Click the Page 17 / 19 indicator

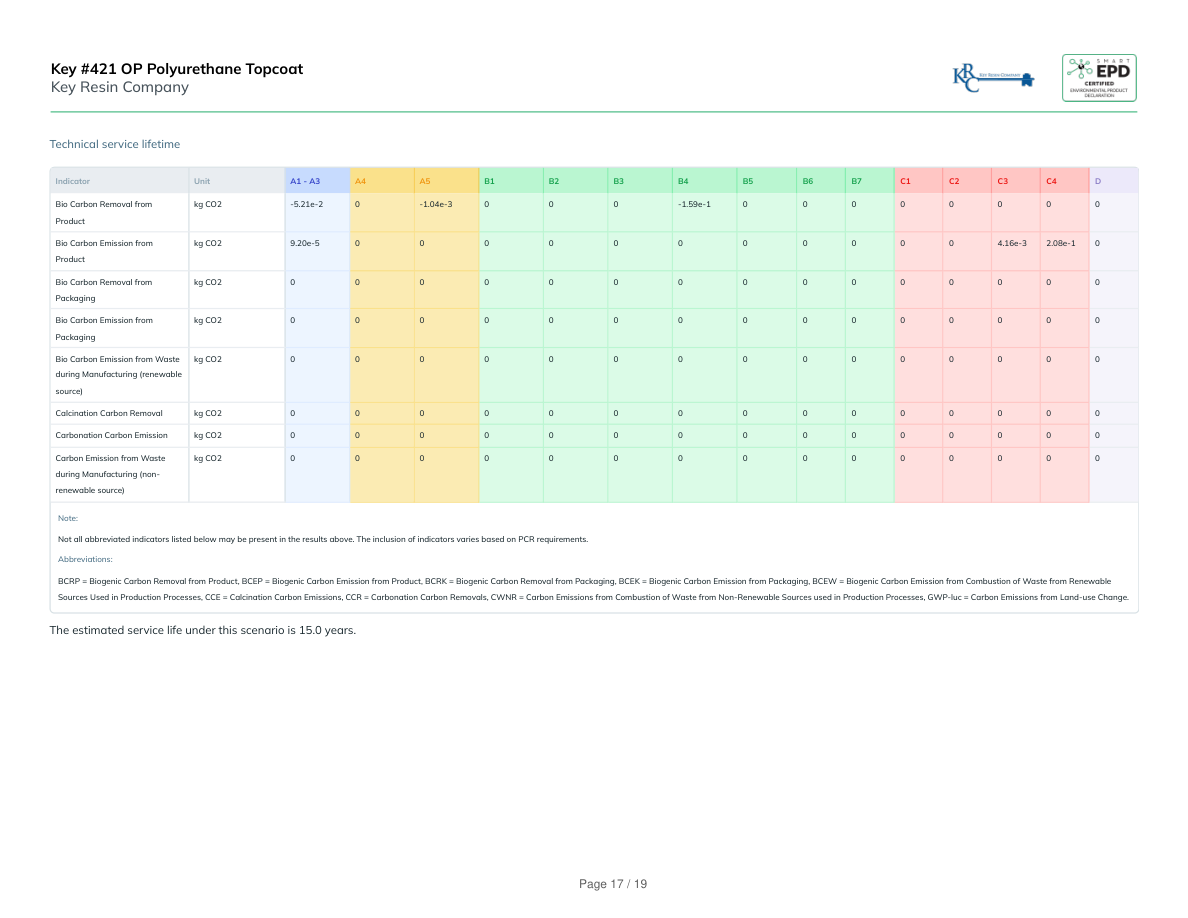click(613, 884)
